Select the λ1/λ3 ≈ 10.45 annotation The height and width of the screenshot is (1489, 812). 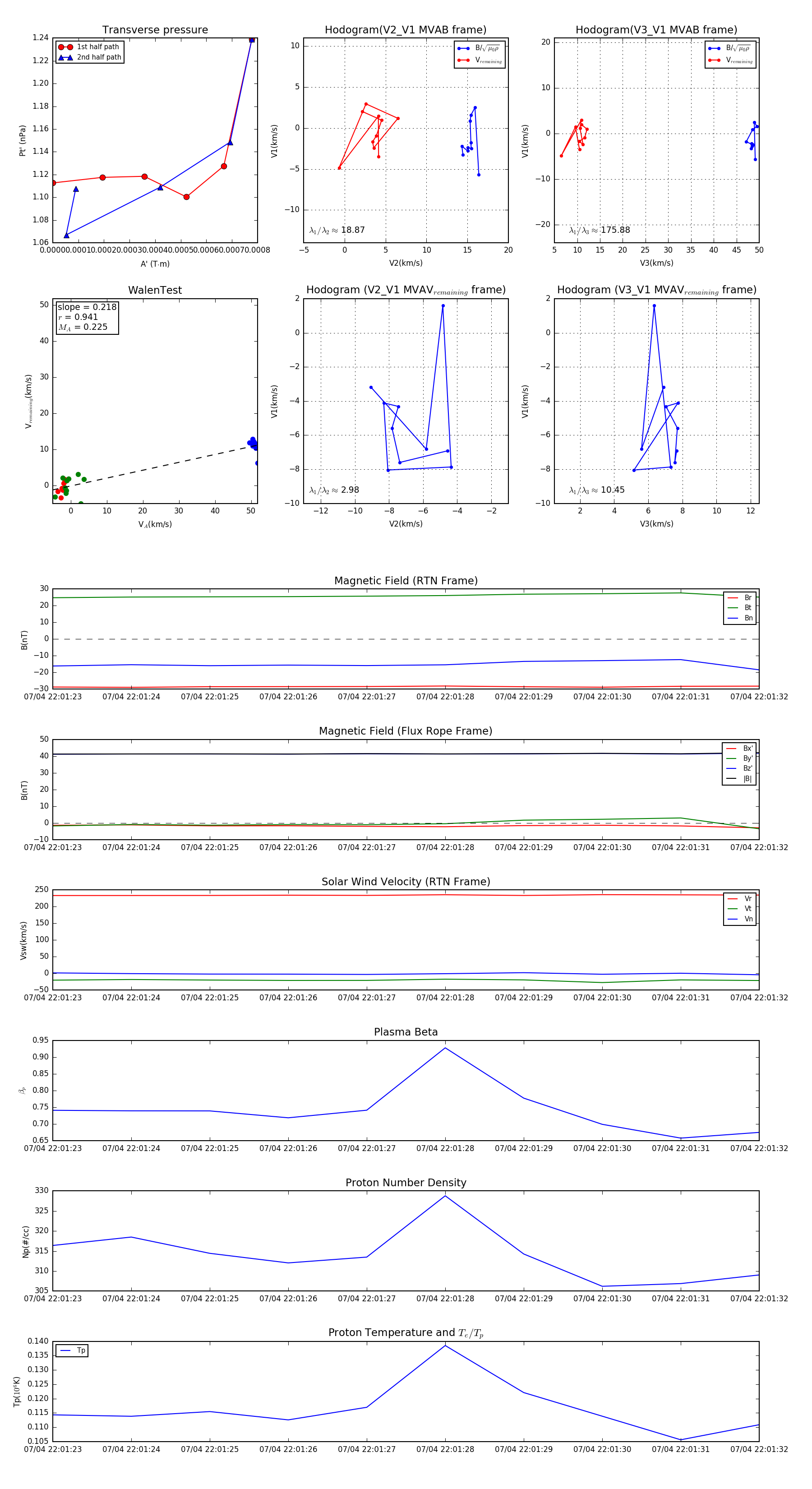[596, 490]
